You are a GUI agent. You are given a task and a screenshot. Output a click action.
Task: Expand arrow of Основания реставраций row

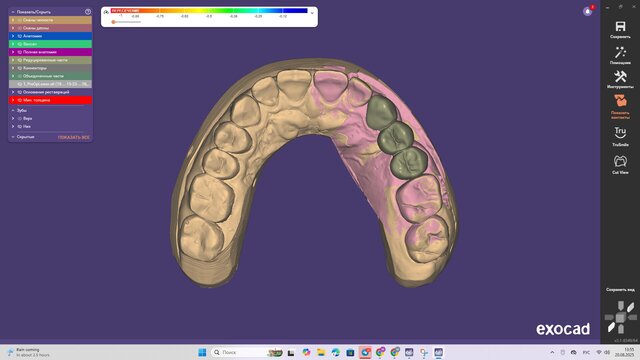click(13, 92)
